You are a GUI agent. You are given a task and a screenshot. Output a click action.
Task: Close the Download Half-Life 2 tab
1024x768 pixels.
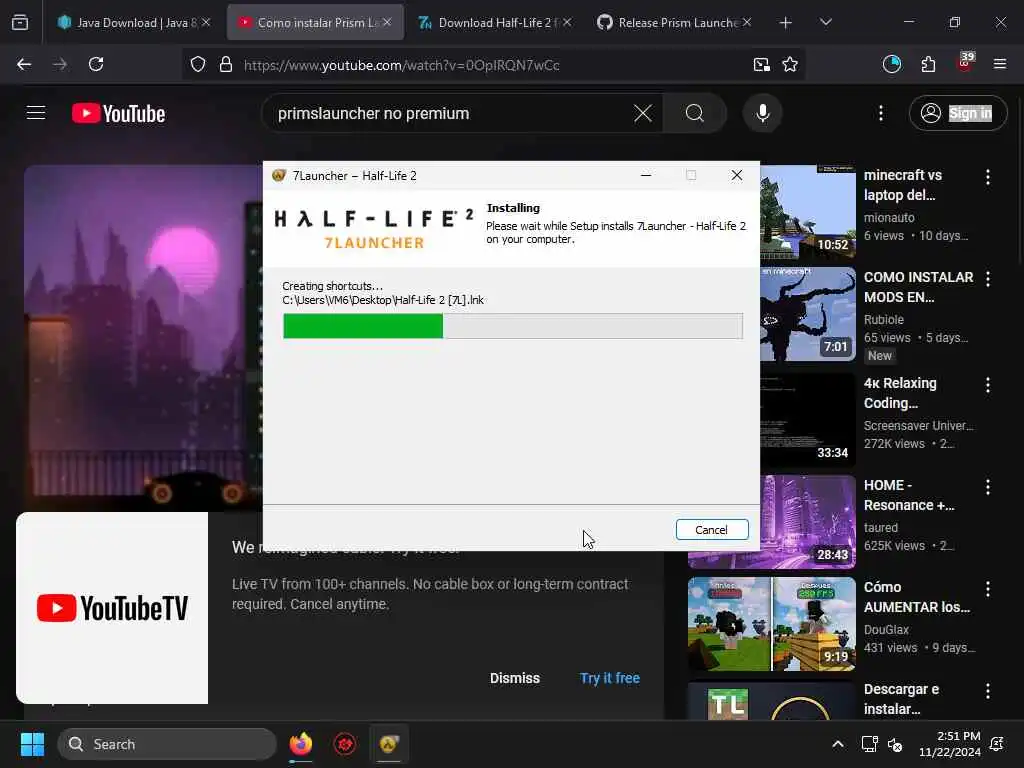click(x=567, y=22)
